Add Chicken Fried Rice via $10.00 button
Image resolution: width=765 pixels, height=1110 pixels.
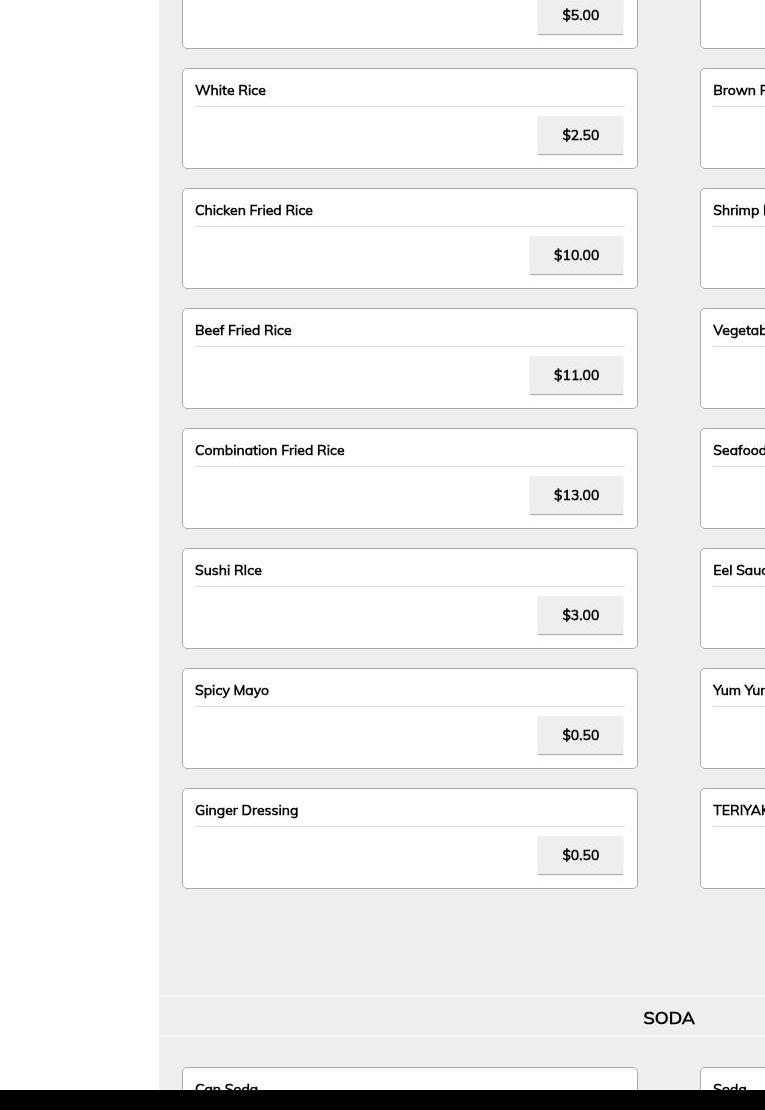pos(576,255)
